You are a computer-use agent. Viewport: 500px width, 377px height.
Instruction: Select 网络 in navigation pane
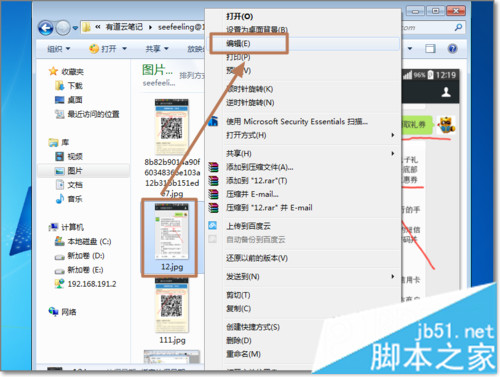click(x=63, y=312)
